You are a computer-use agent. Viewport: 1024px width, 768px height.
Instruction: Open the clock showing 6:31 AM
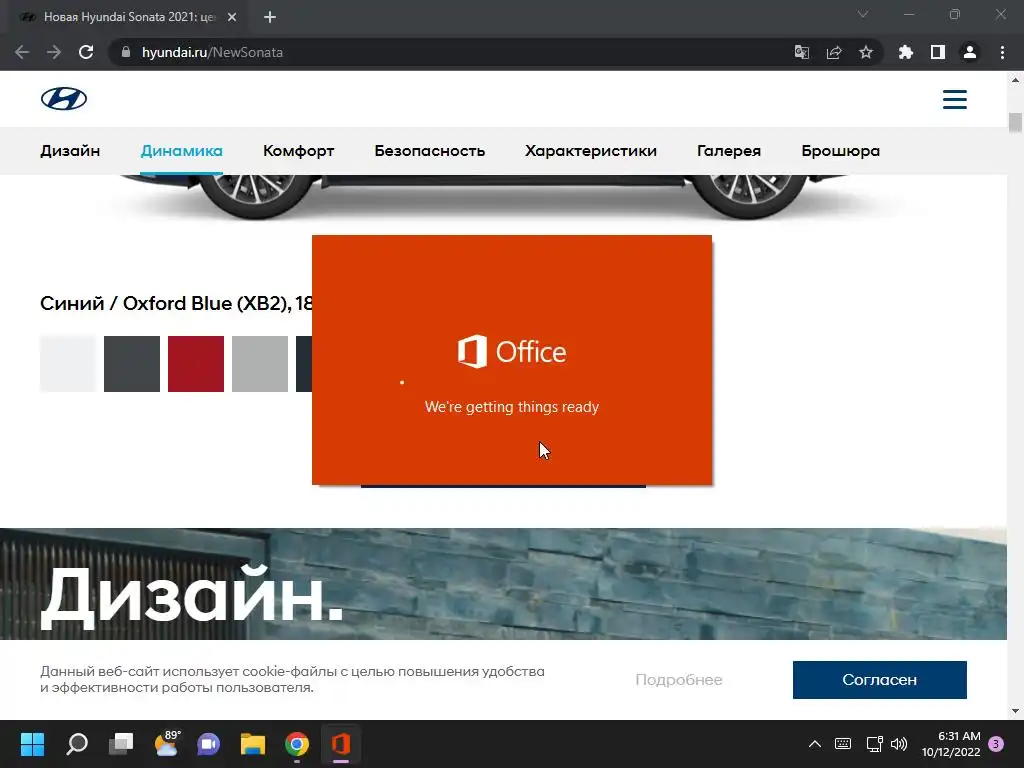[951, 744]
